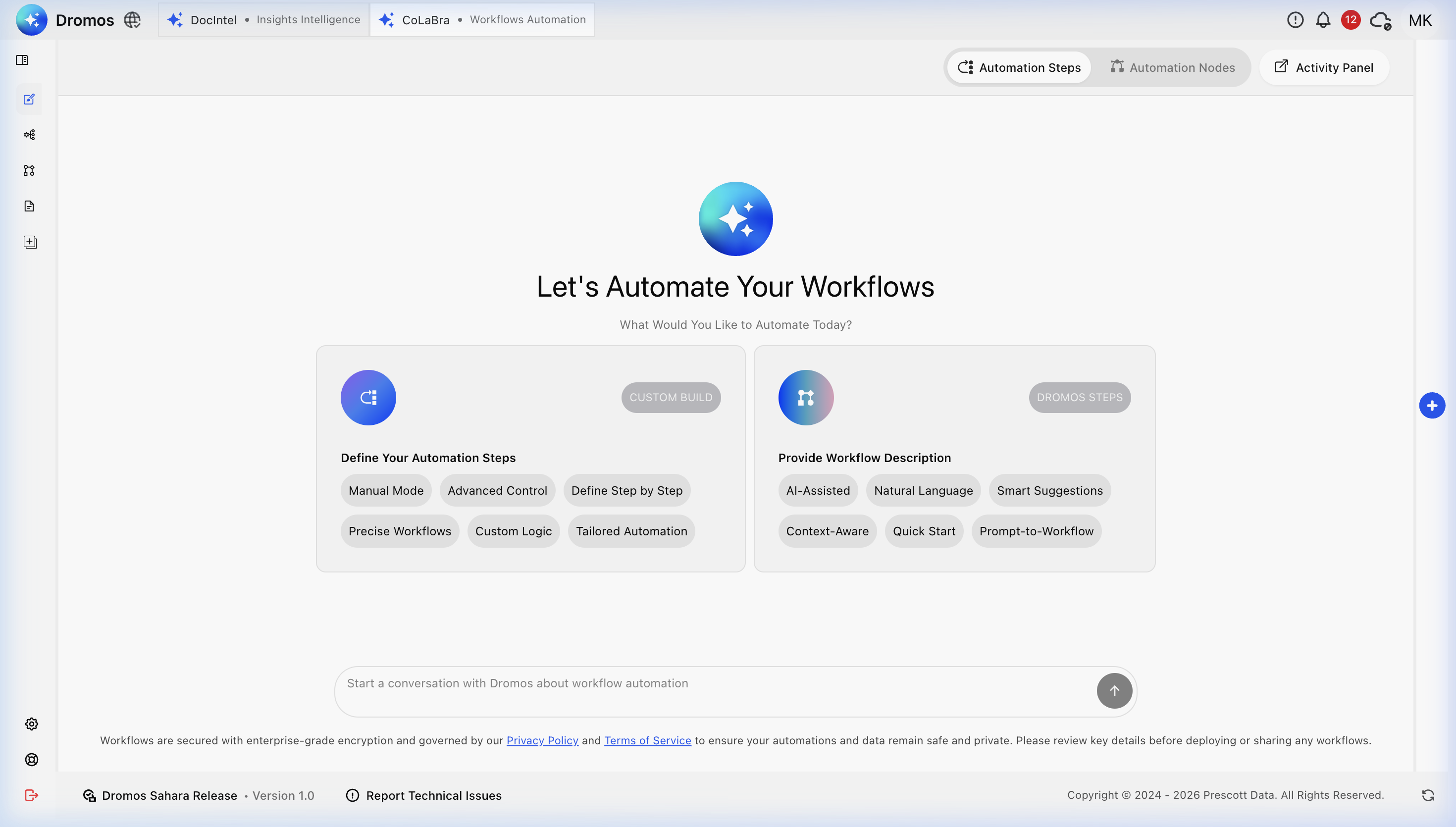Click the notification bell icon

[x=1323, y=19]
